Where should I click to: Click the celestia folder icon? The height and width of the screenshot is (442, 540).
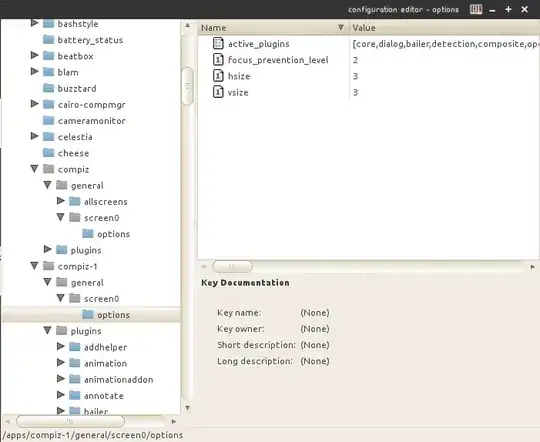click(x=49, y=137)
